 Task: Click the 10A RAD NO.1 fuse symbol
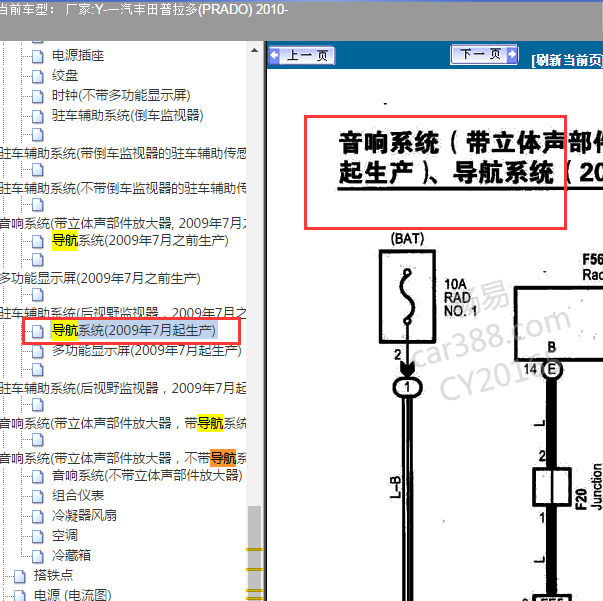[407, 296]
